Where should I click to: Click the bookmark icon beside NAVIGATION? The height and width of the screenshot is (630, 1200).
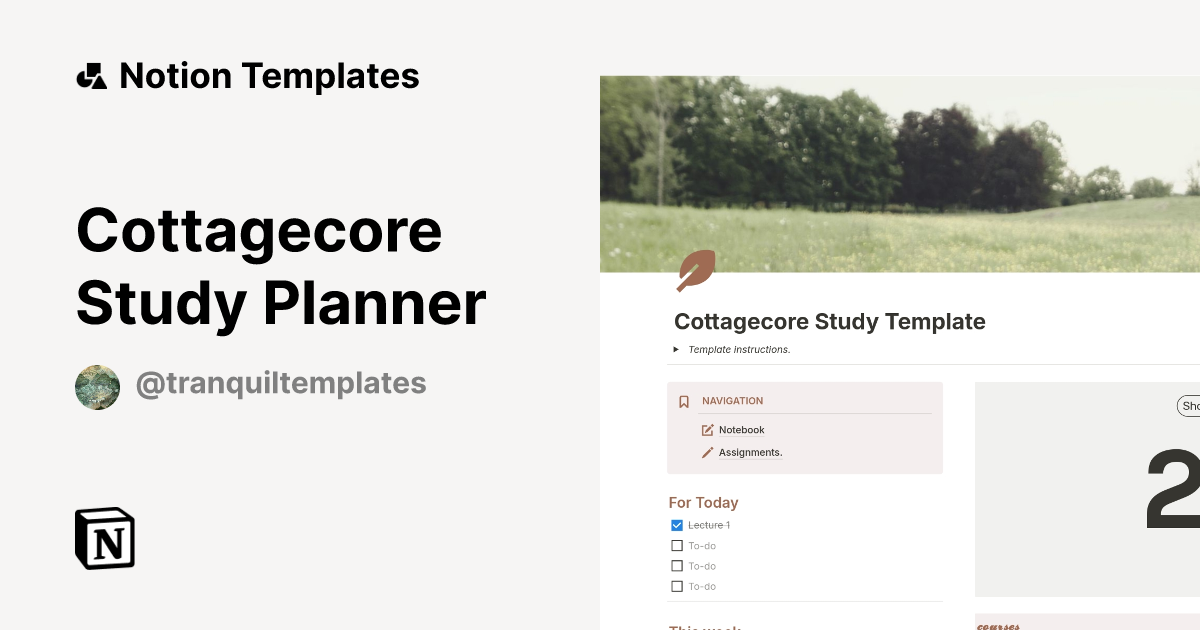(x=684, y=401)
